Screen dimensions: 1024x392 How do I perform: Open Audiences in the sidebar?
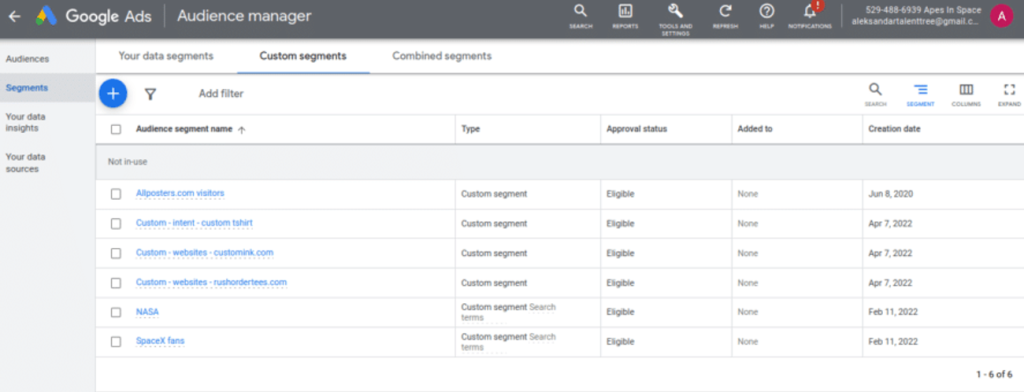[x=27, y=59]
